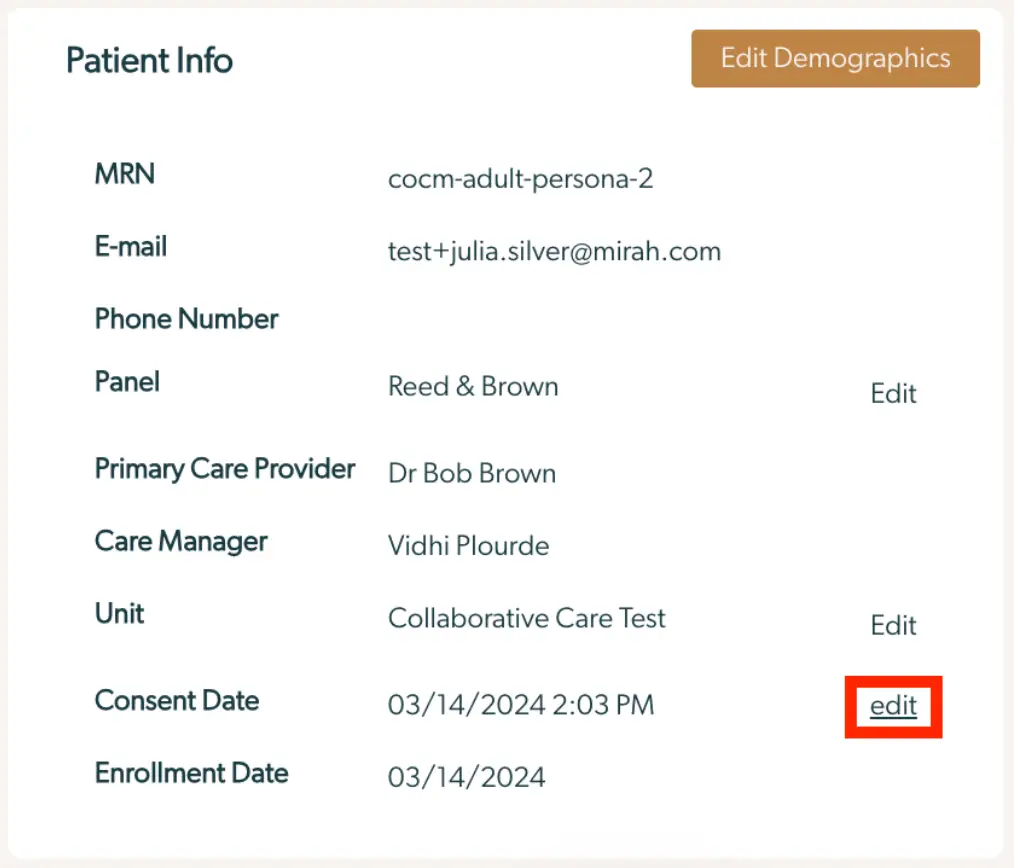Click the Patient Info heading
Screen dimensions: 1014x868
[148, 60]
